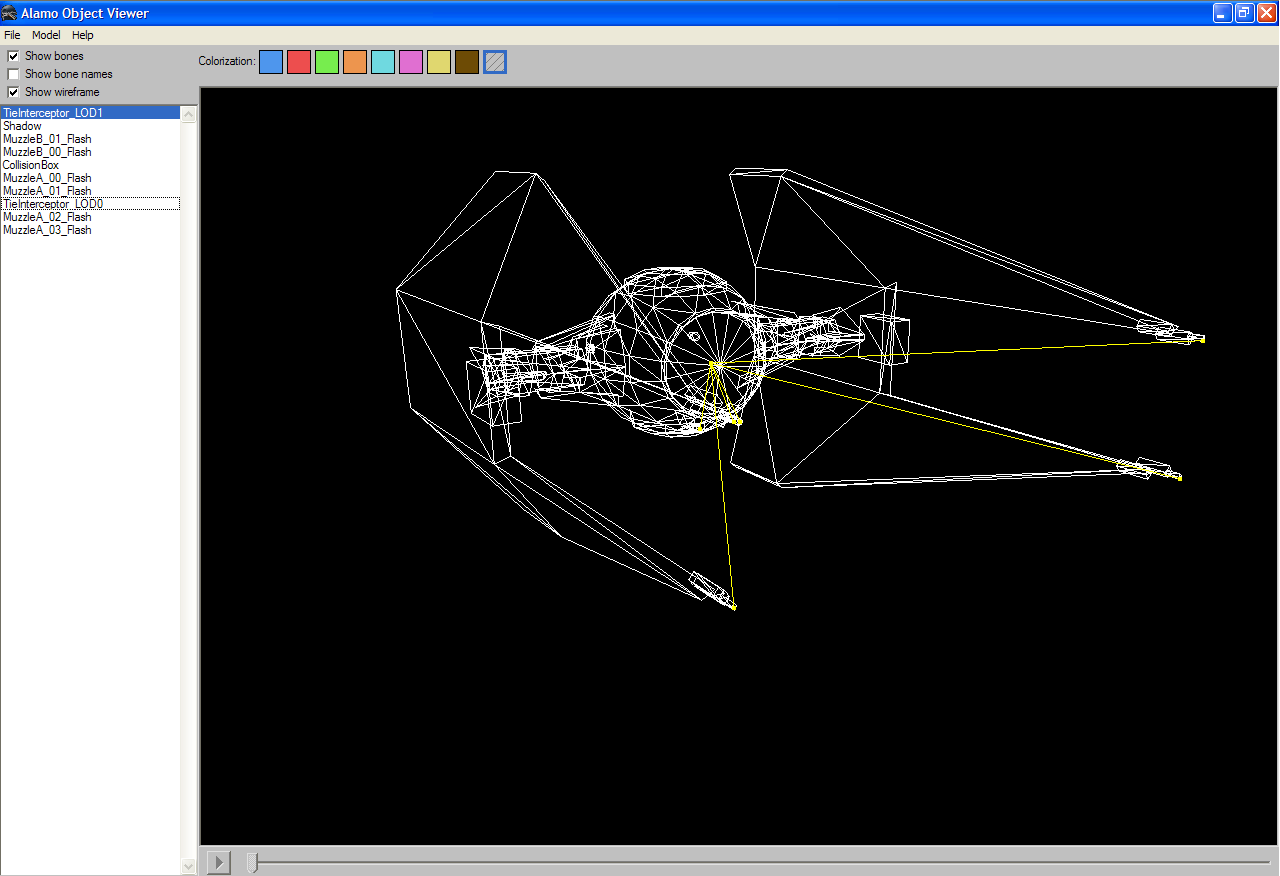This screenshot has height=876, width=1280.
Task: Enable the Show bone names checkbox
Action: (13, 74)
